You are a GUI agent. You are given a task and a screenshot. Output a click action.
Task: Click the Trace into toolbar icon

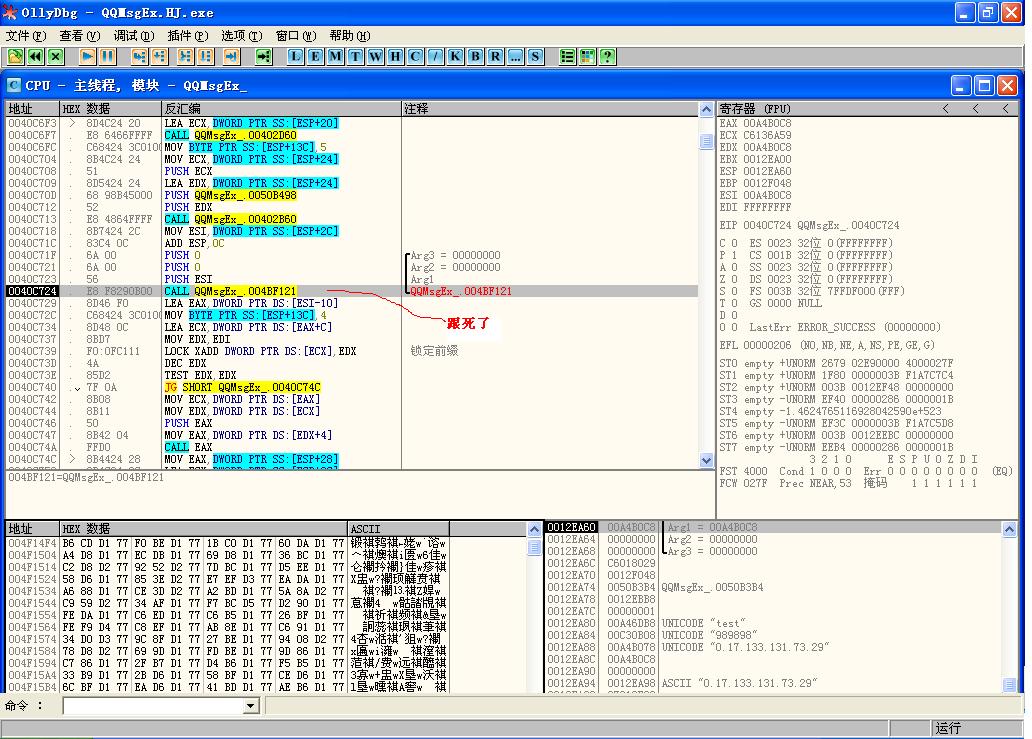coord(186,57)
